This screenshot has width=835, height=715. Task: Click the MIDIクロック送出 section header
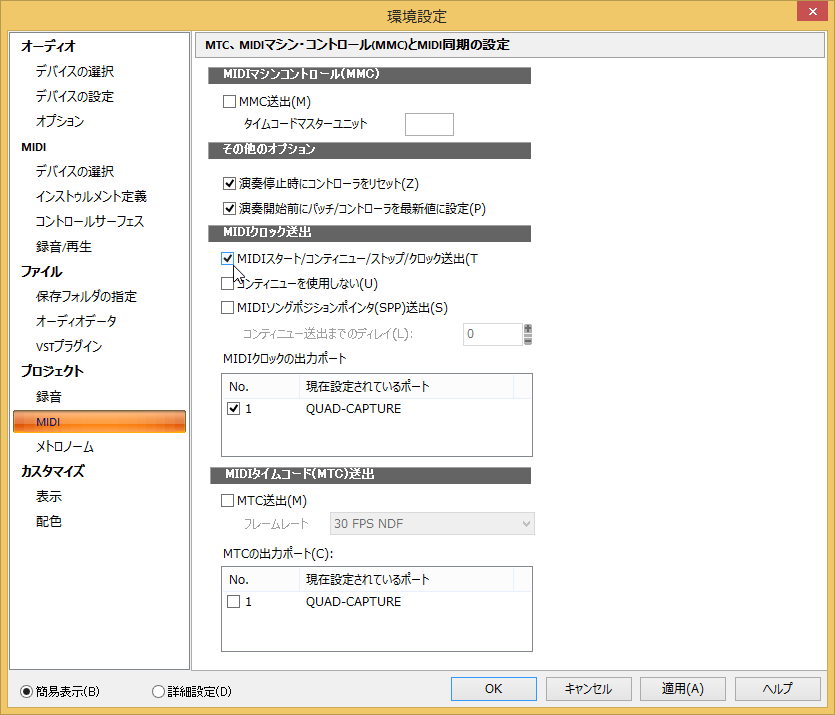tap(370, 233)
